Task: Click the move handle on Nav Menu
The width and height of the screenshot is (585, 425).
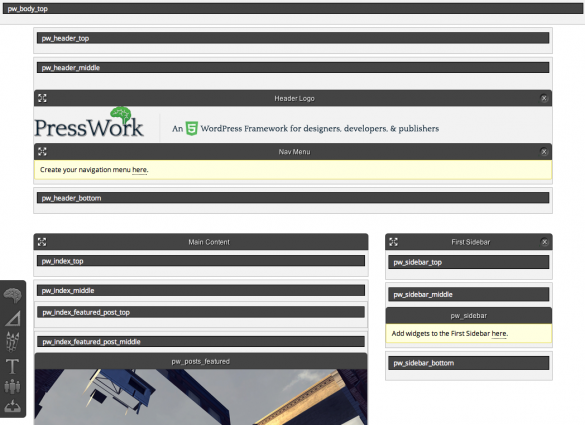Action: pyautogui.click(x=42, y=151)
